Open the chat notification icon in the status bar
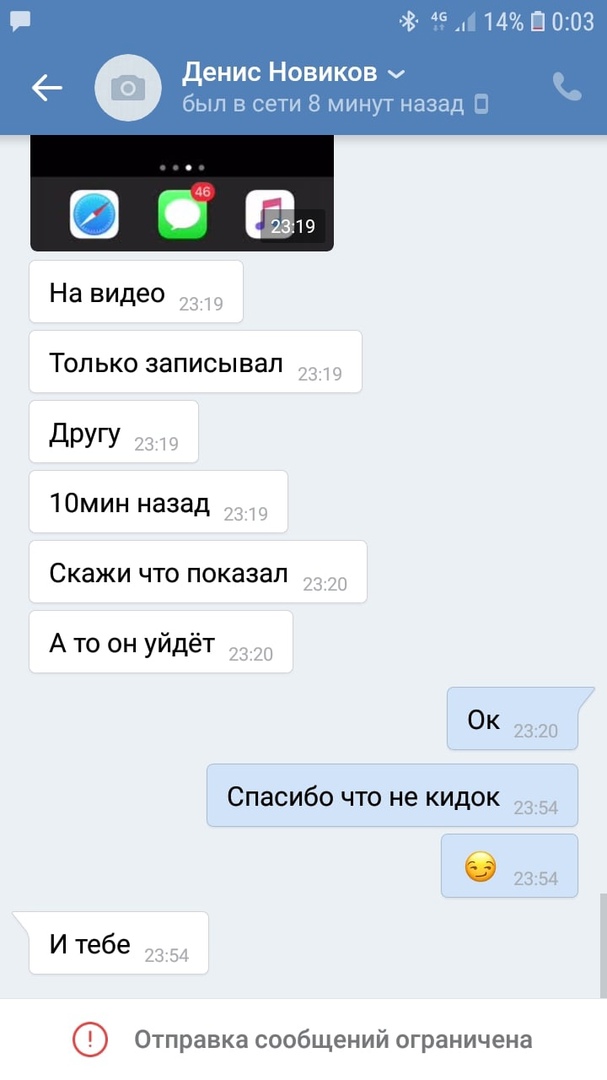This screenshot has width=607, height=1080. click(x=21, y=21)
